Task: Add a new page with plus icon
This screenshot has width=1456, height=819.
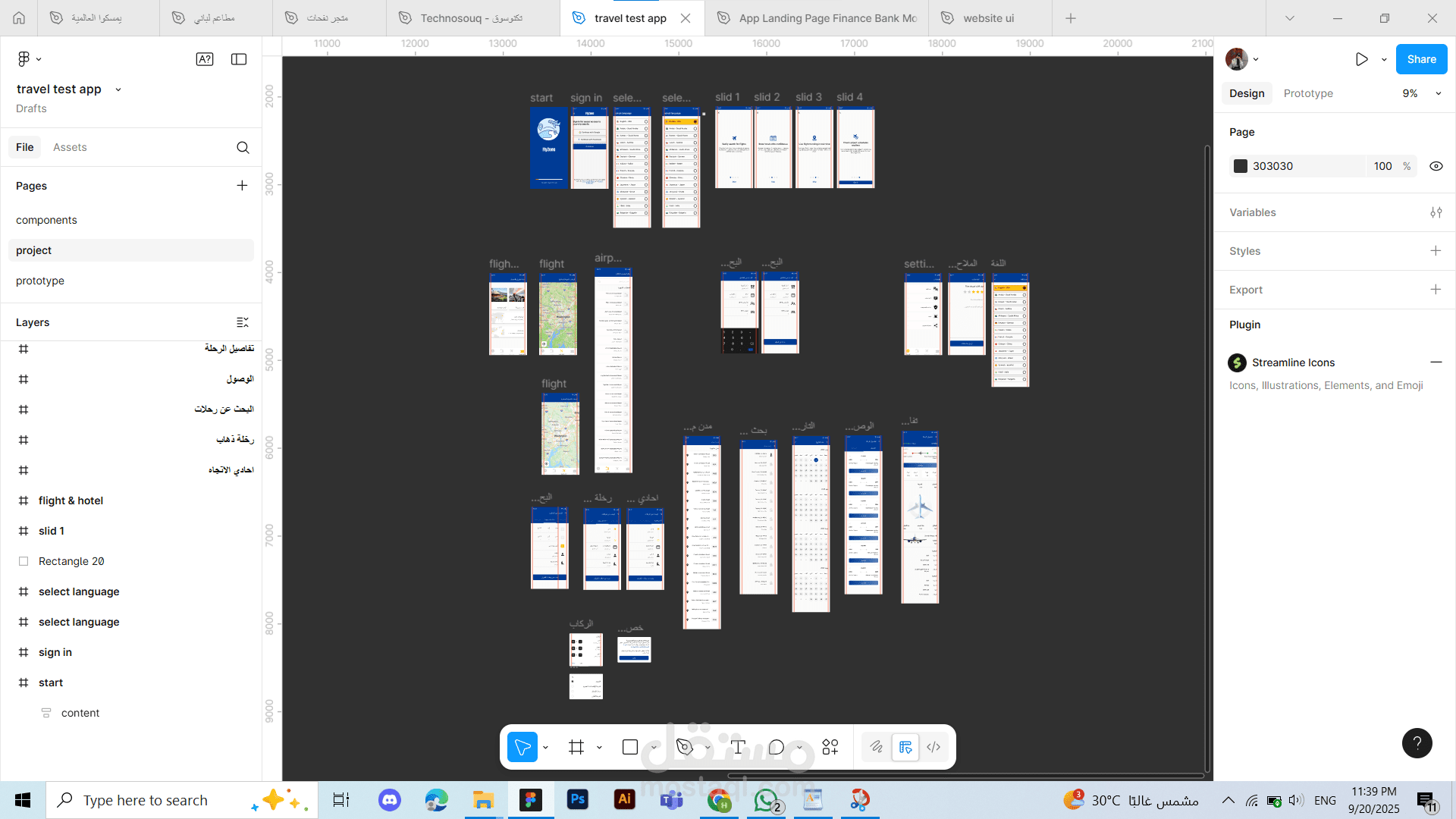Action: [242, 186]
